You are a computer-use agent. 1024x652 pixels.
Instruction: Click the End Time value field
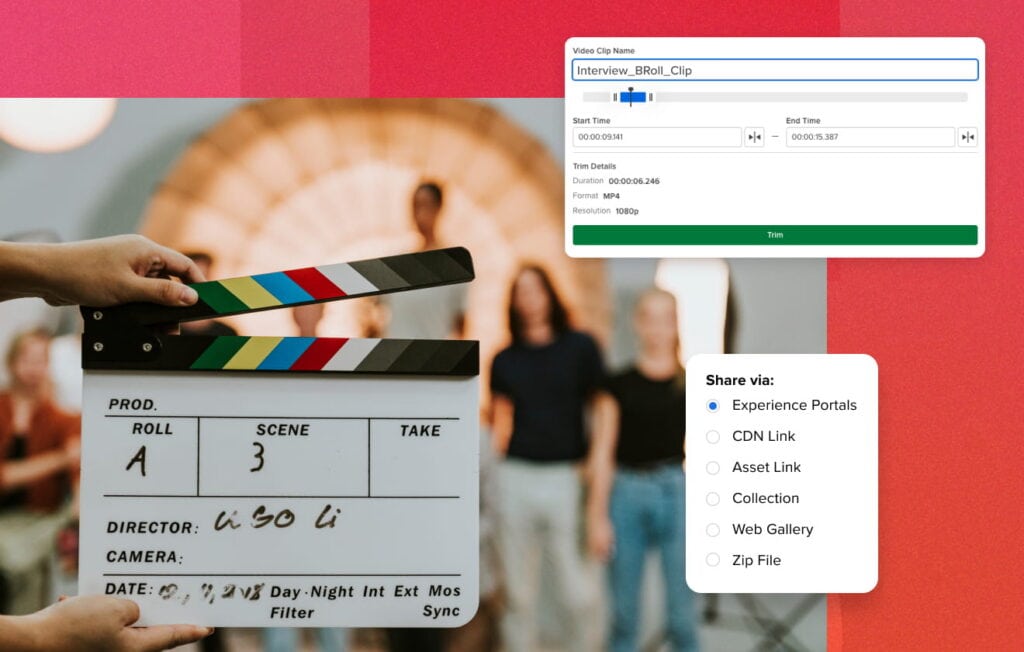coord(868,137)
